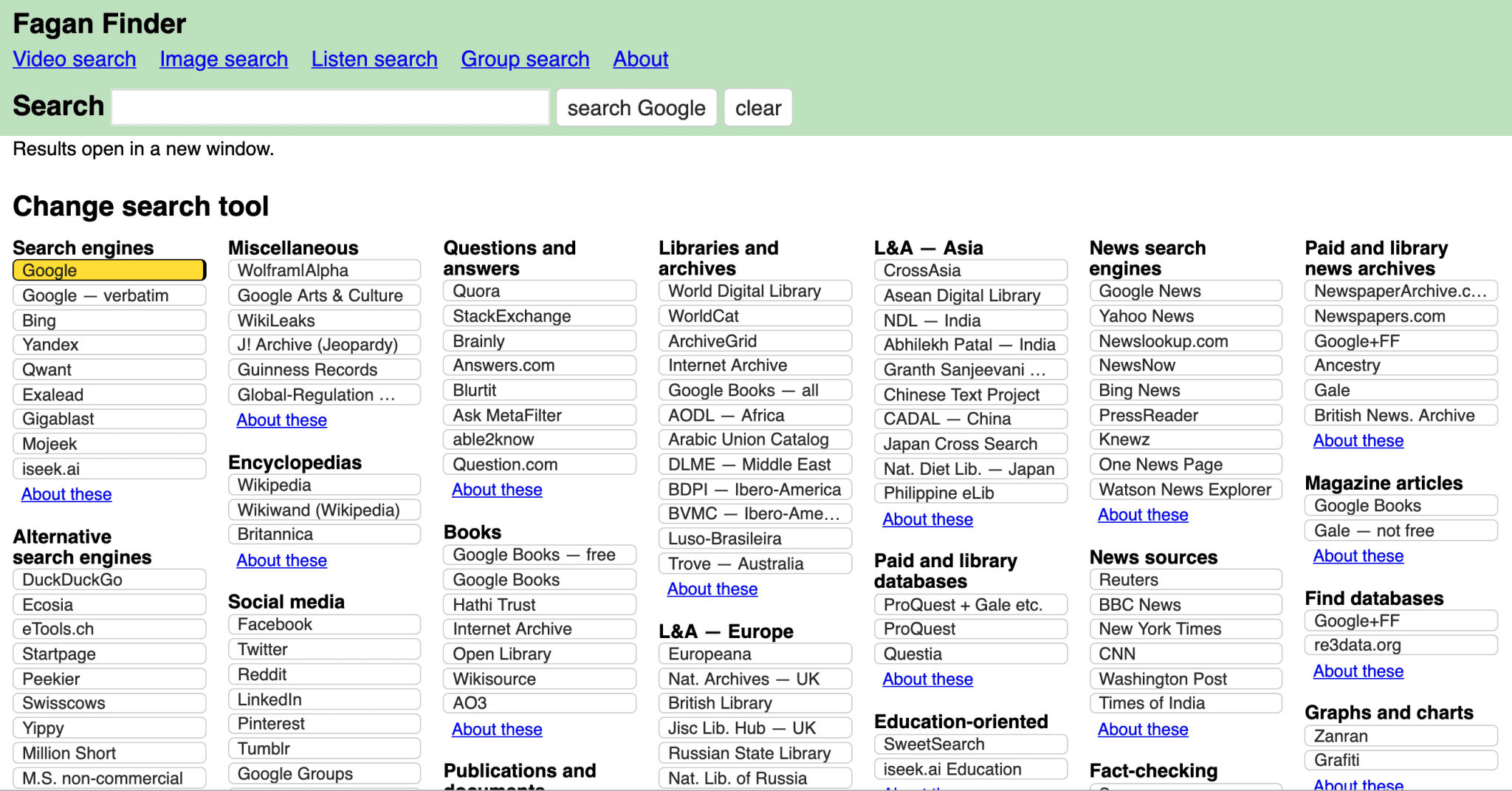Select 'Gale — not free' magazine articles
Viewport: 1512px width, 791px height.
coord(1401,531)
